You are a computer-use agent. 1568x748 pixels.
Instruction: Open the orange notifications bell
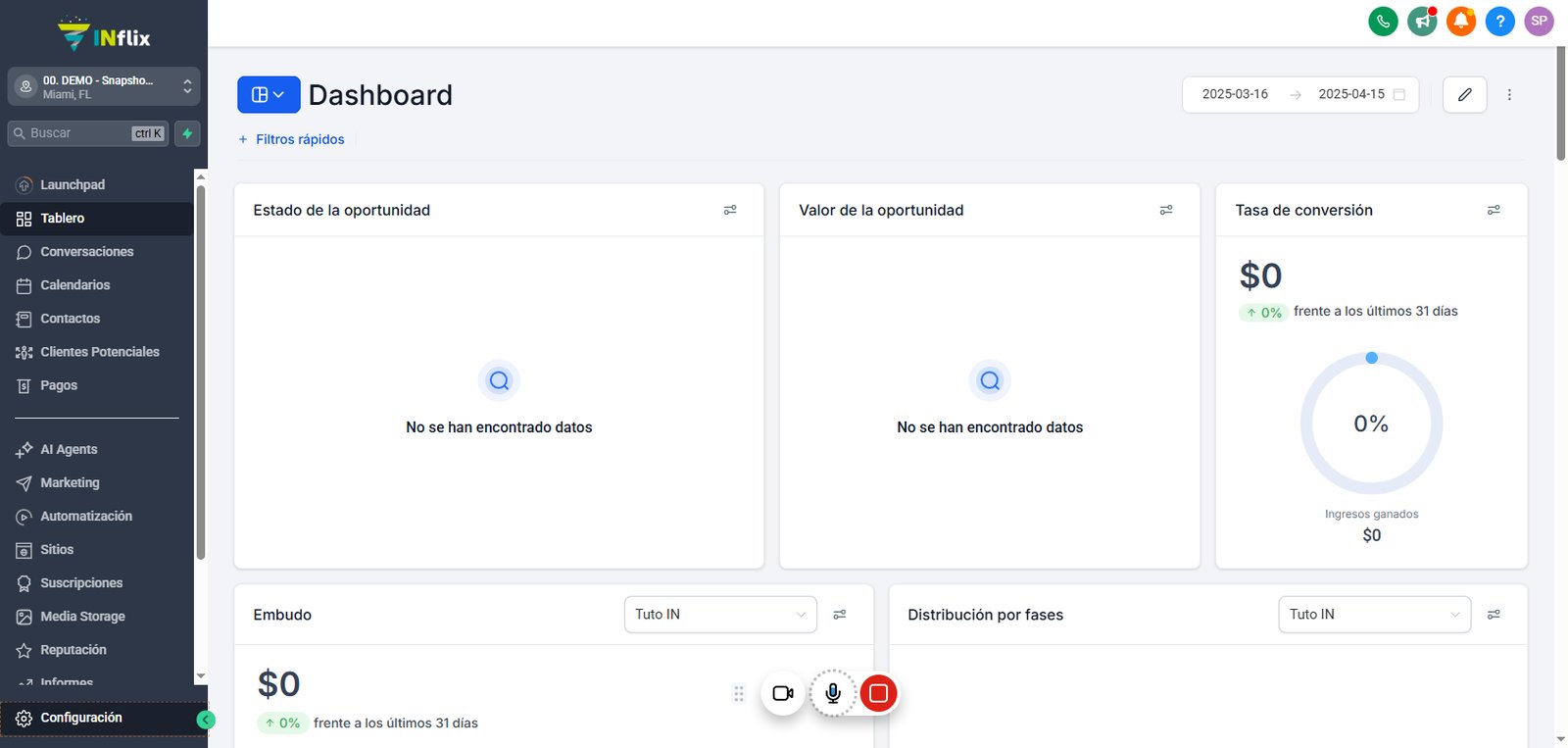click(x=1461, y=21)
